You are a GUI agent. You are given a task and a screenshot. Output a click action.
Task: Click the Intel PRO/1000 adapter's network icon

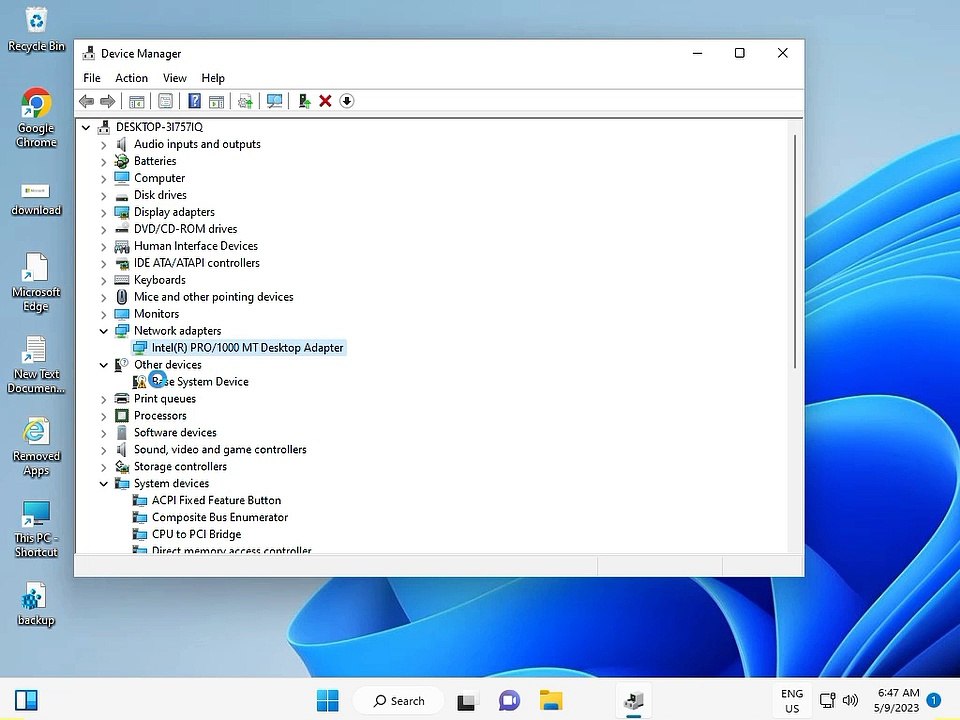140,348
